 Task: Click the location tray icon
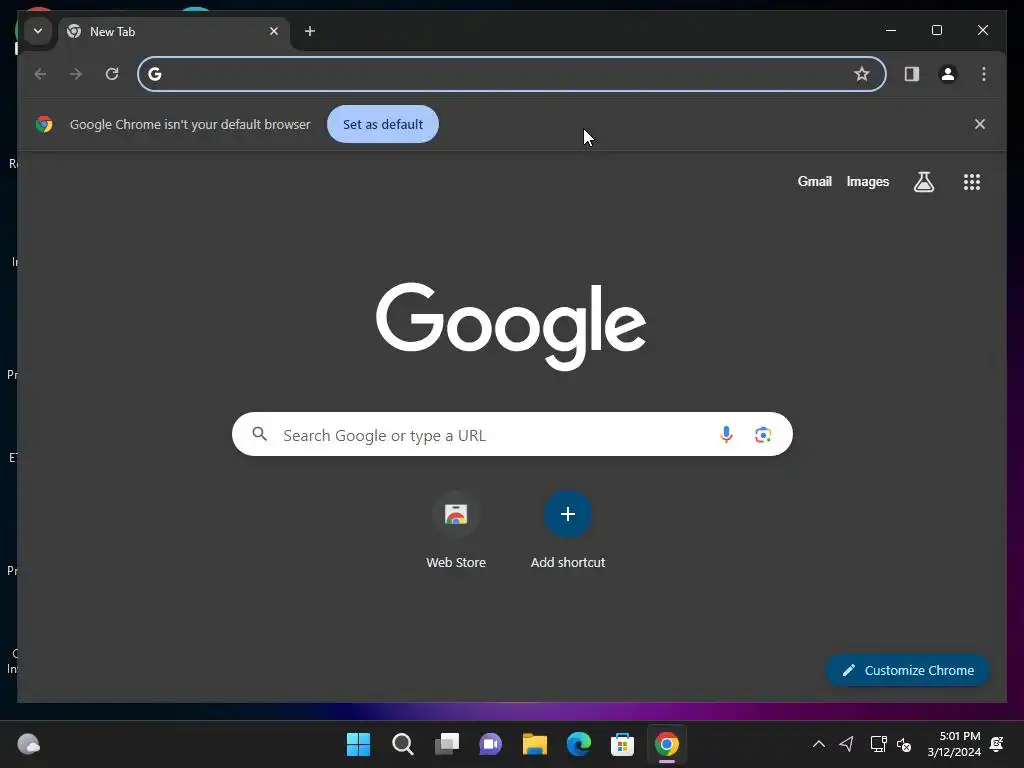[846, 744]
